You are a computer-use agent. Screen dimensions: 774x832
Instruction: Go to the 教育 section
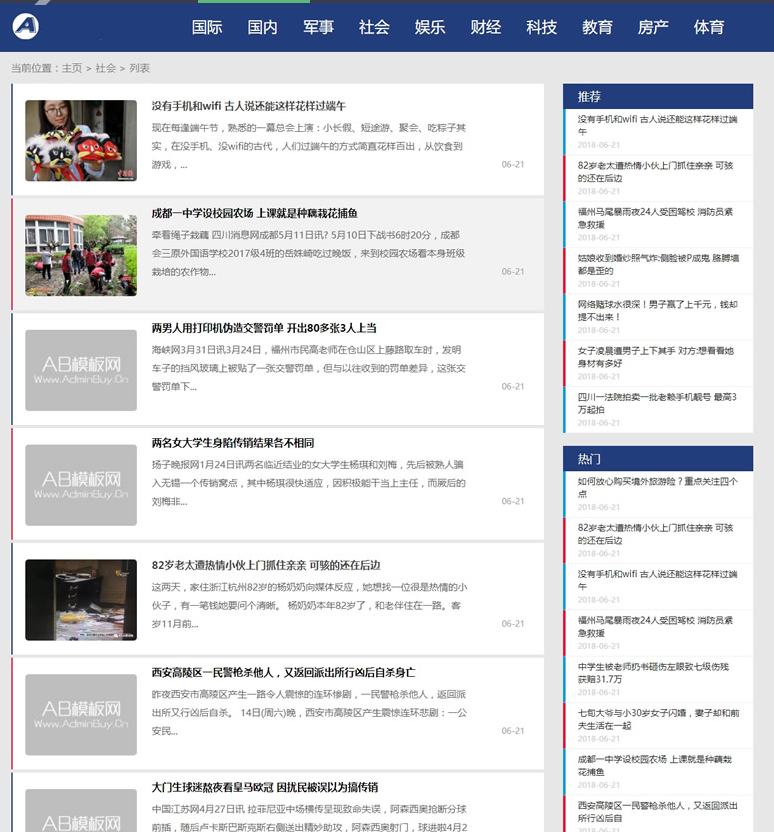pos(597,27)
